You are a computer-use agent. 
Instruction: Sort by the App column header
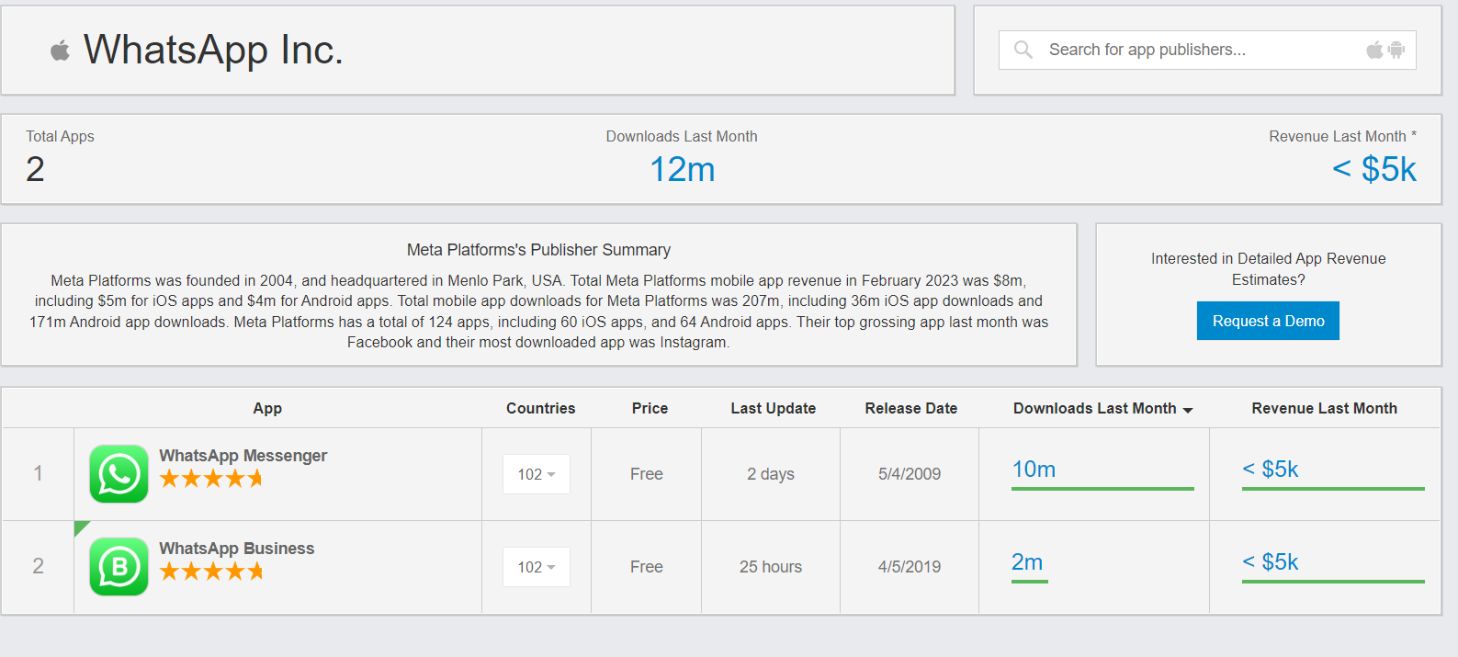point(267,408)
